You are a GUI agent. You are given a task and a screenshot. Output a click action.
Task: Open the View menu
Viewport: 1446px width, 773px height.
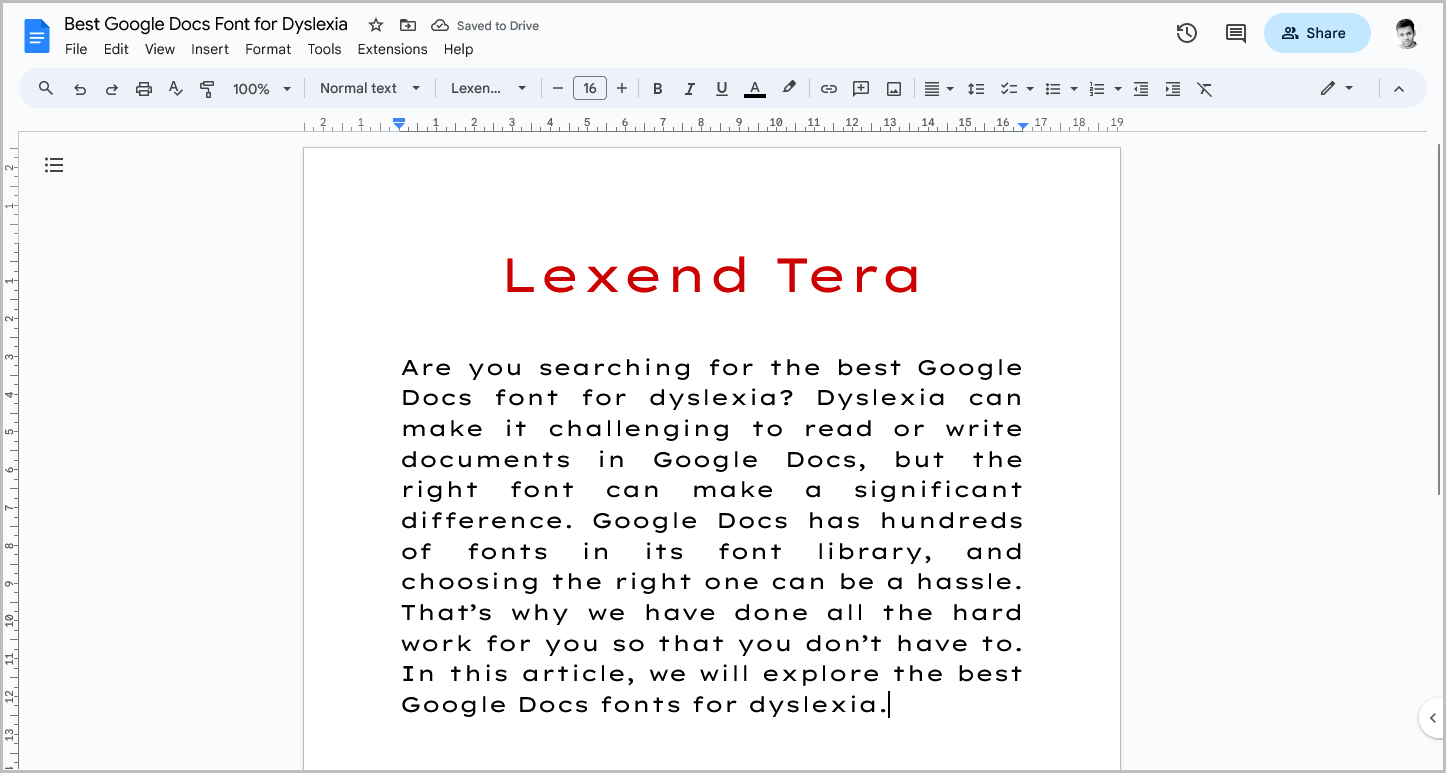pyautogui.click(x=160, y=49)
